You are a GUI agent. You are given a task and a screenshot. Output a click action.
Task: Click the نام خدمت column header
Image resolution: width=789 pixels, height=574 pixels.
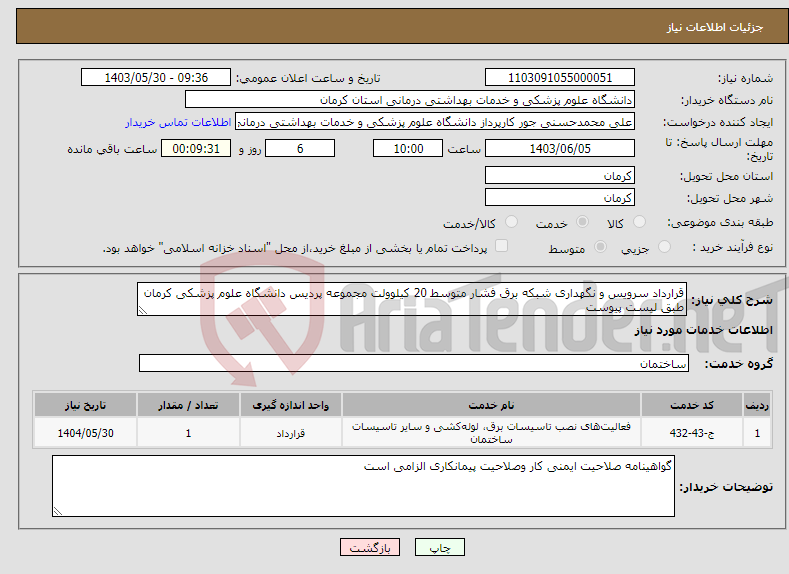coord(491,405)
